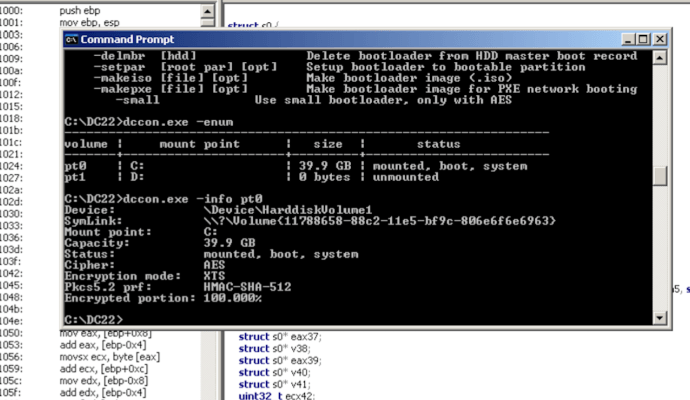Click the Command Prompt title bar icon
690x400 pixels.
click(x=71, y=40)
